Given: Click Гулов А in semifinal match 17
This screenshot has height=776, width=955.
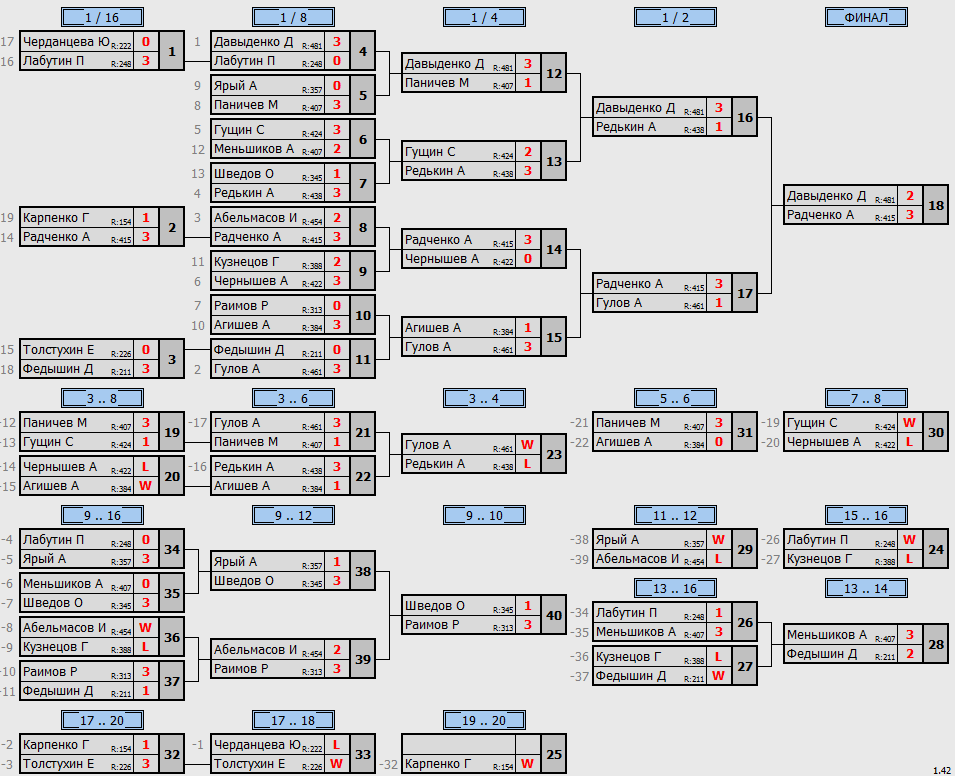Looking at the screenshot, I should [618, 303].
